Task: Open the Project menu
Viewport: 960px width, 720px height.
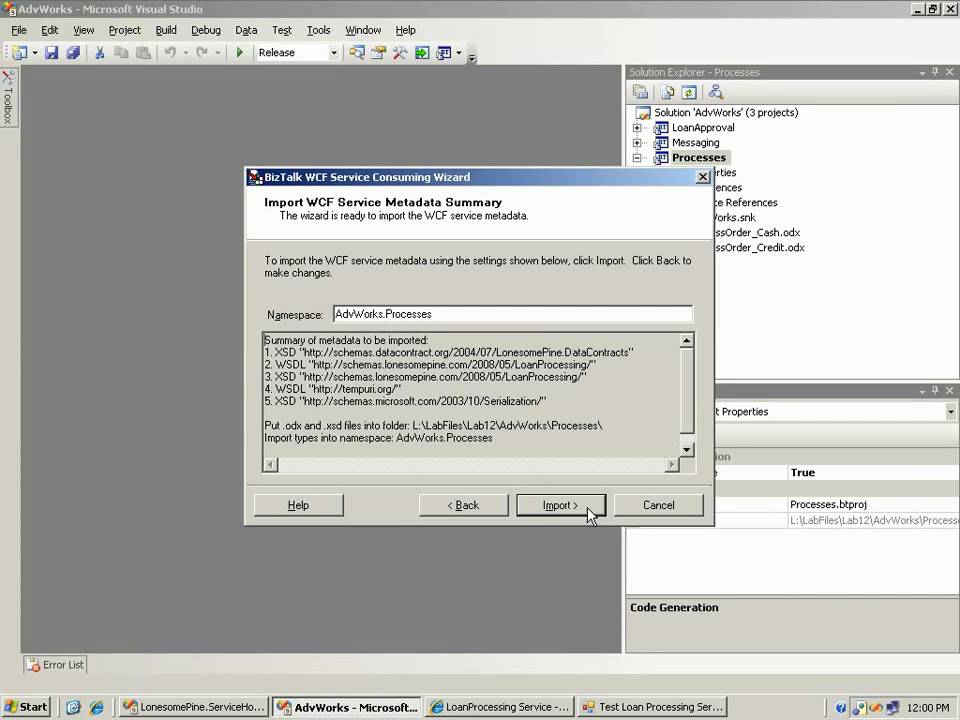Action: 124,30
